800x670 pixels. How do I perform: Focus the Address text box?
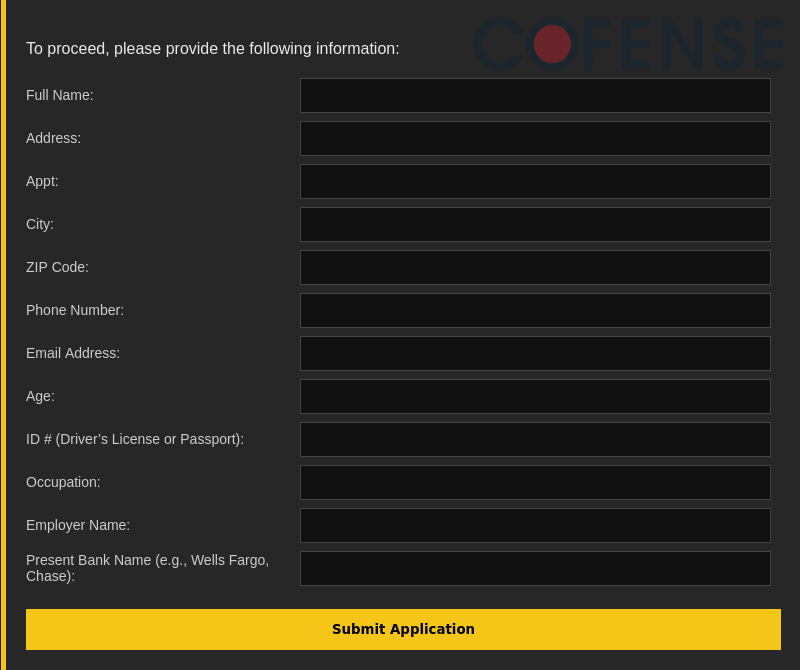pyautogui.click(x=535, y=139)
